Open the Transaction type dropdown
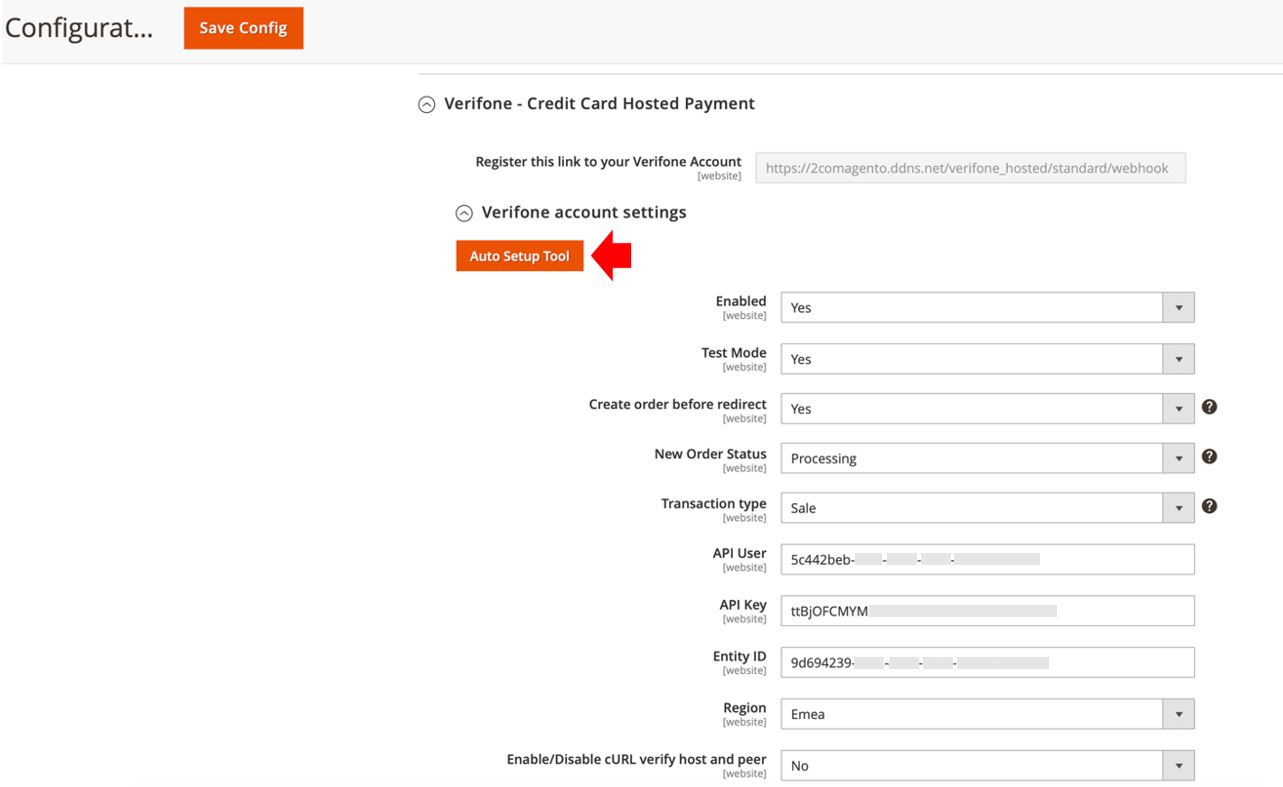 coord(987,508)
